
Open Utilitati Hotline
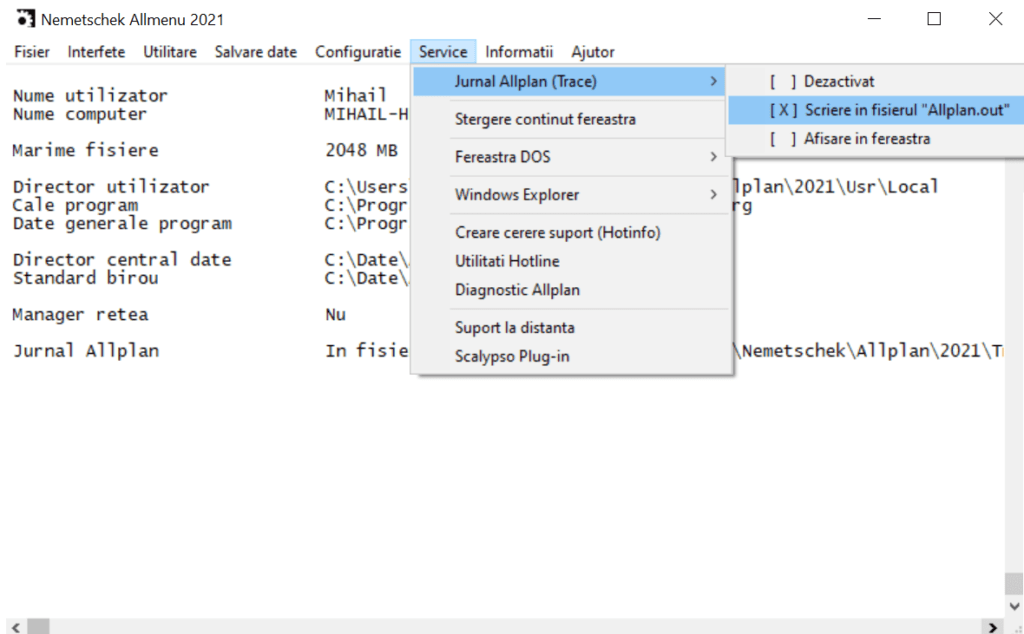(x=569, y=261)
